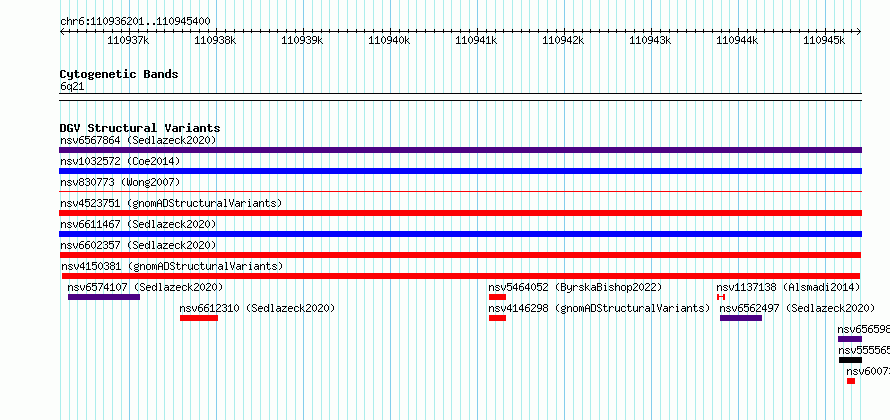Click the purple bar under nsv656598
The width and height of the screenshot is (890, 420).
coord(850,339)
